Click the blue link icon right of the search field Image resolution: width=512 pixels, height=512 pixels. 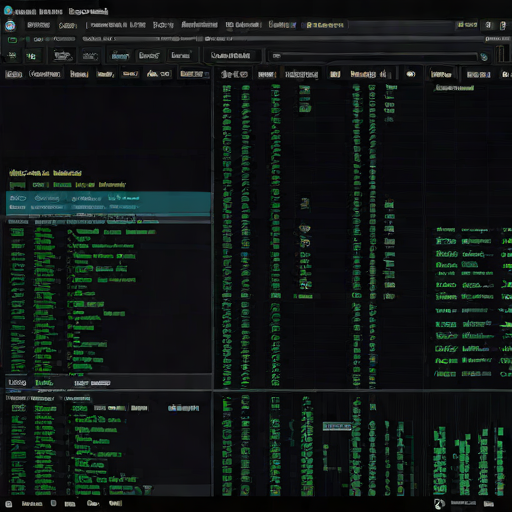pyautogui.click(x=484, y=57)
